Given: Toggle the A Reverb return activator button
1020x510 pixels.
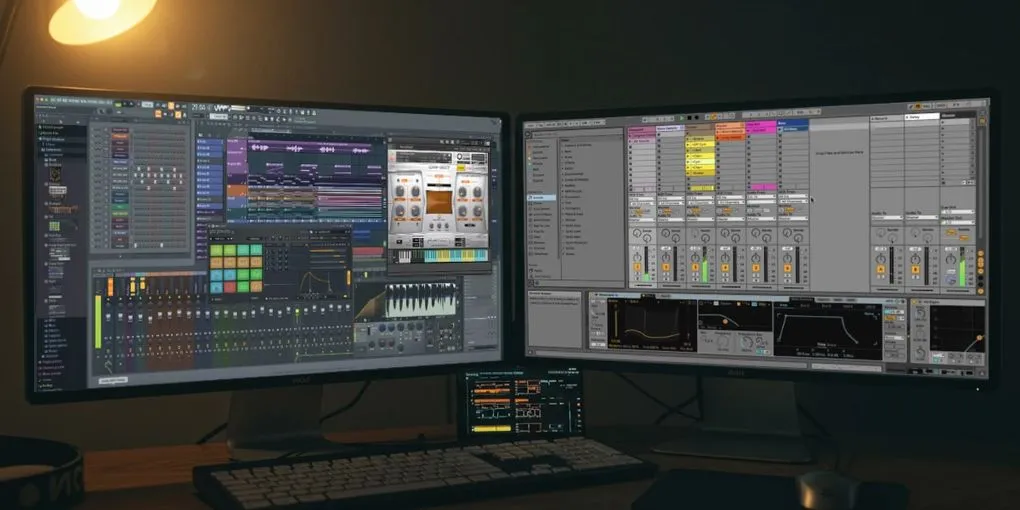Looking at the screenshot, I should click(881, 269).
